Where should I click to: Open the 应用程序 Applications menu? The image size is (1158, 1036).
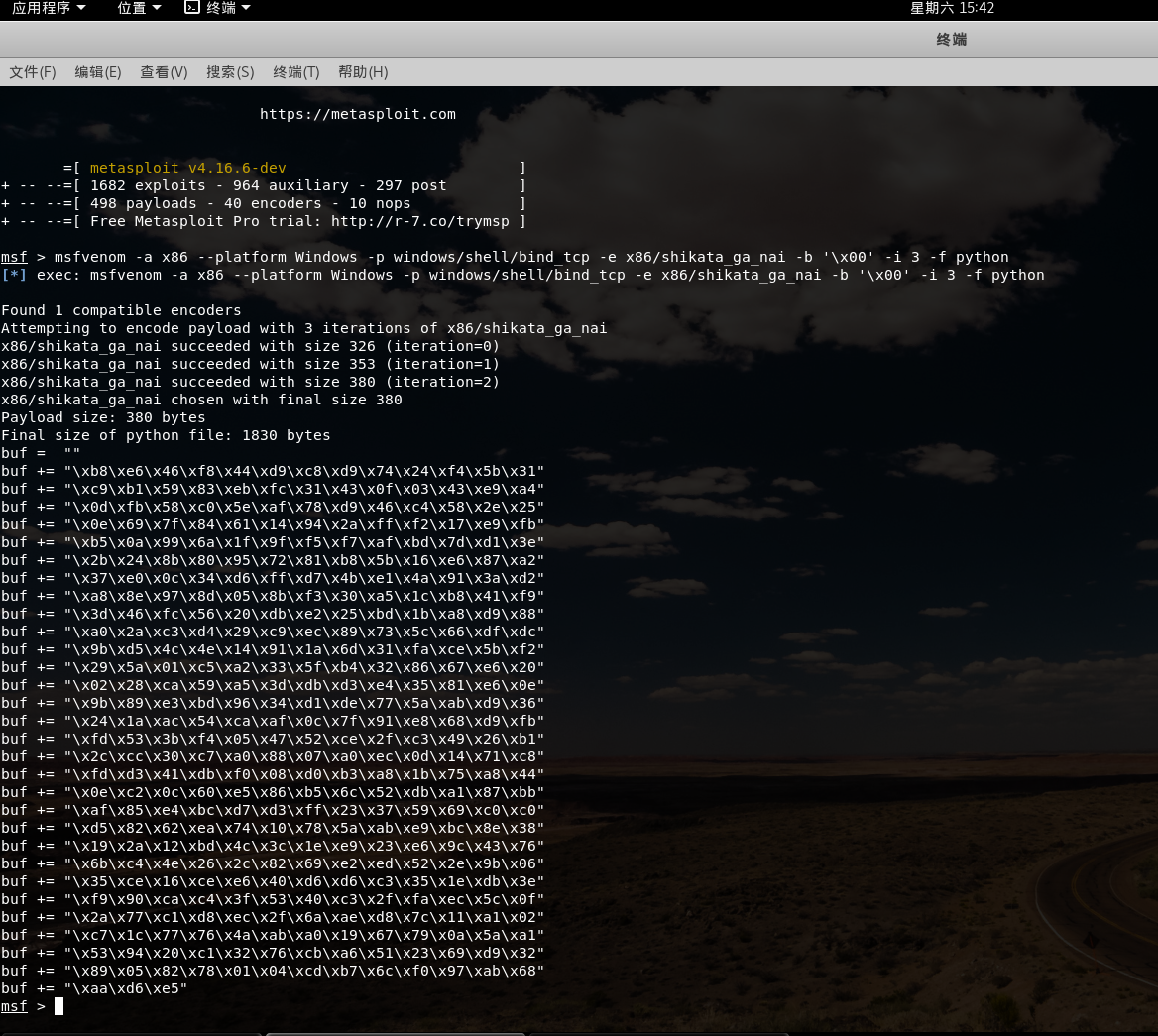pos(49,8)
